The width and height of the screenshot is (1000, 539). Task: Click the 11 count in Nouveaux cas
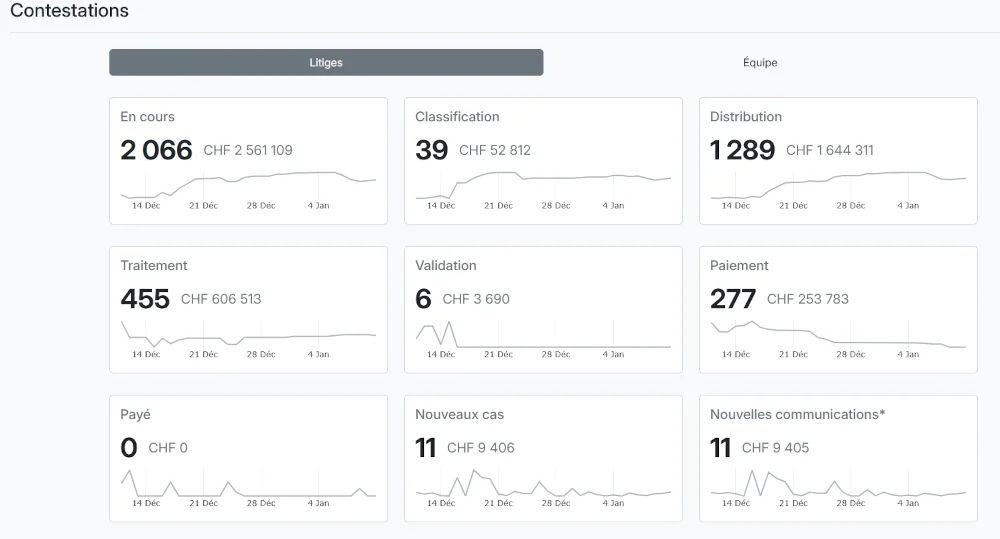(425, 448)
